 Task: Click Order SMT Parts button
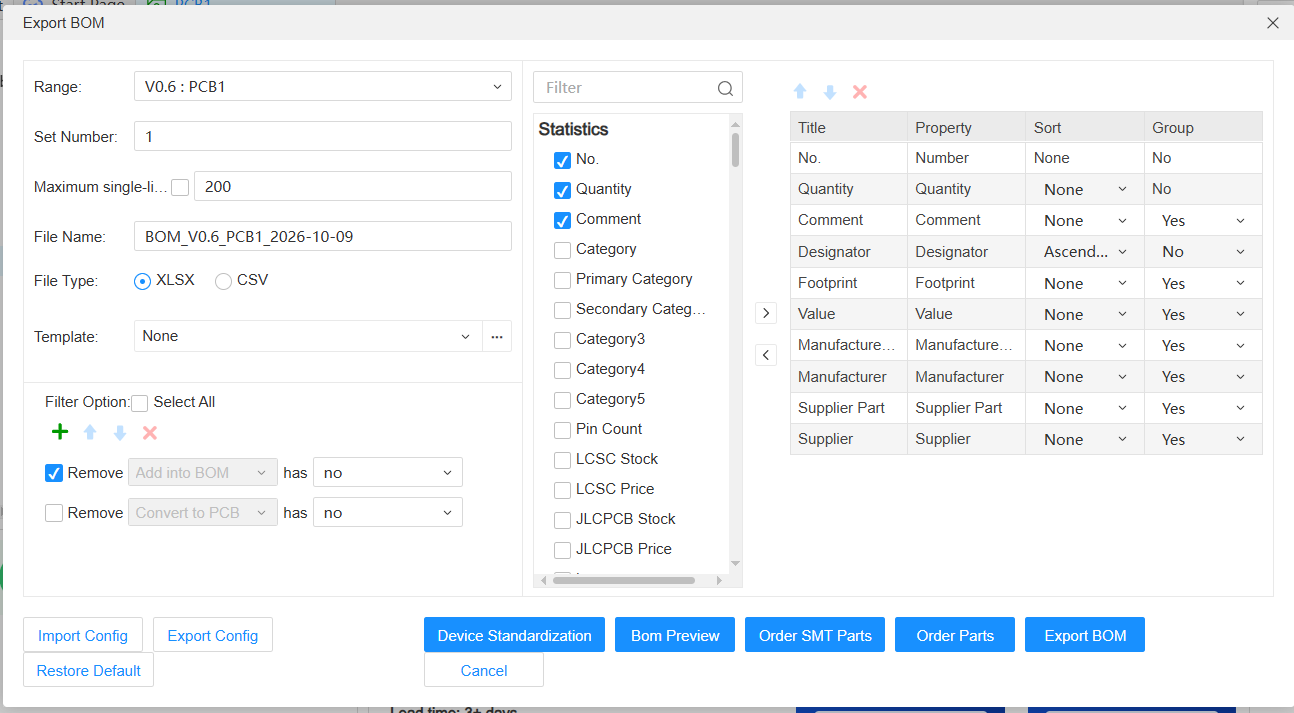815,635
